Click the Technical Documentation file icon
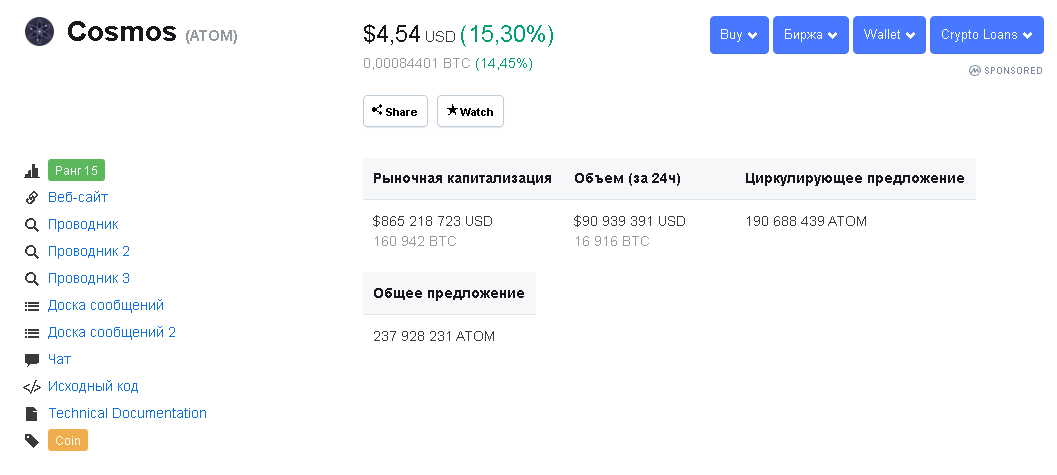 click(32, 414)
